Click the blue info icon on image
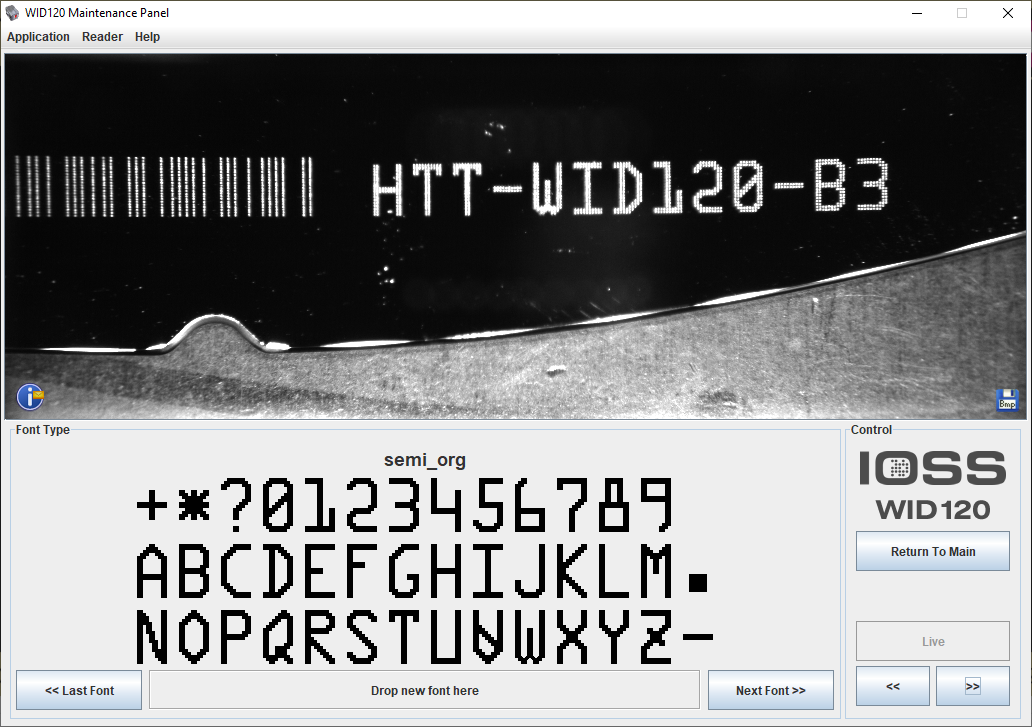 pos(30,397)
